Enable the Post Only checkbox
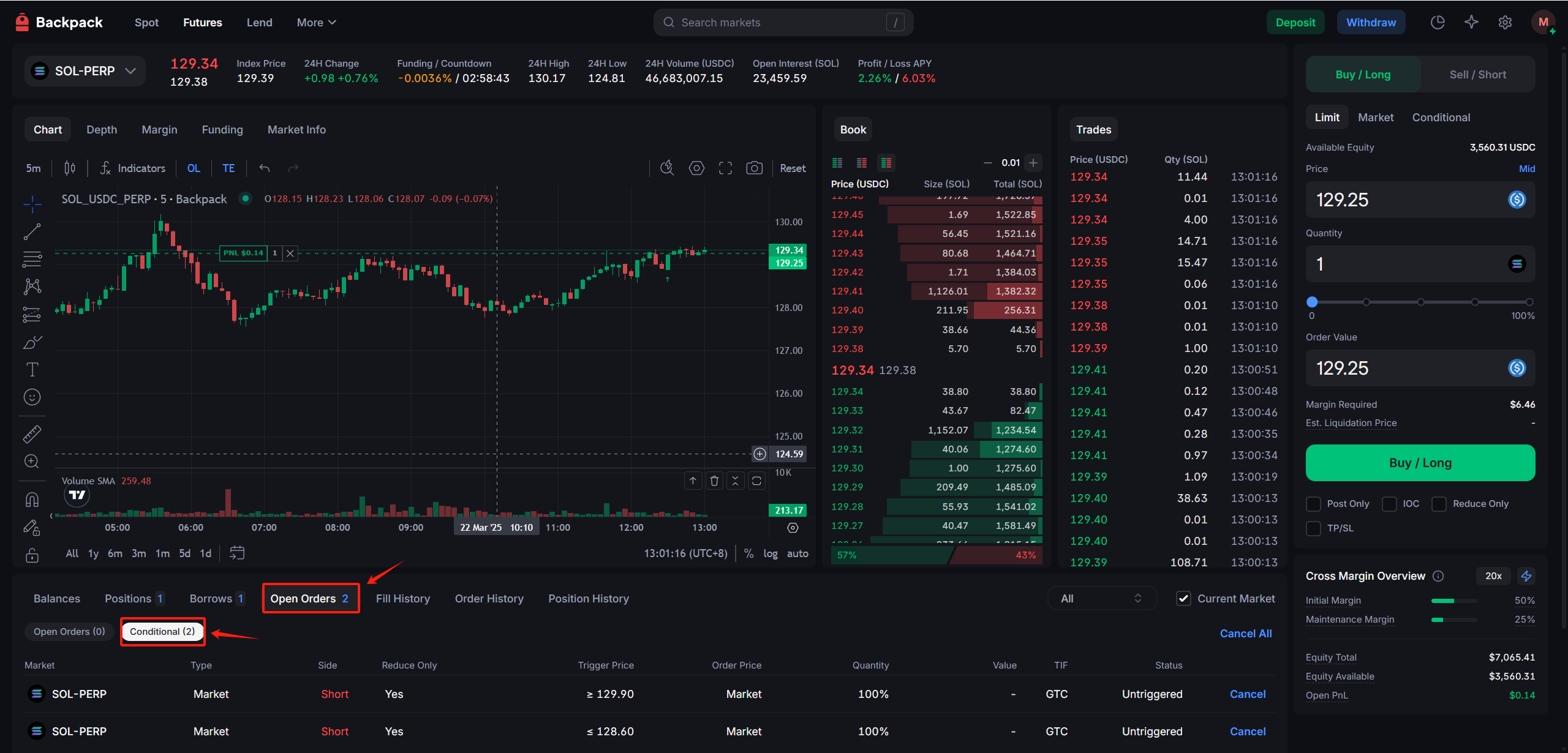Screen dimensions: 1568x753 [x=1313, y=504]
